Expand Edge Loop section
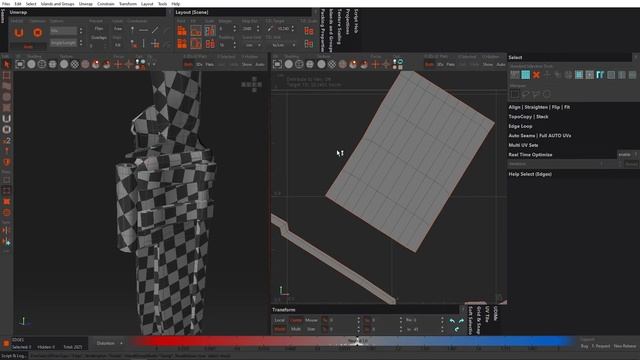 [x=520, y=127]
